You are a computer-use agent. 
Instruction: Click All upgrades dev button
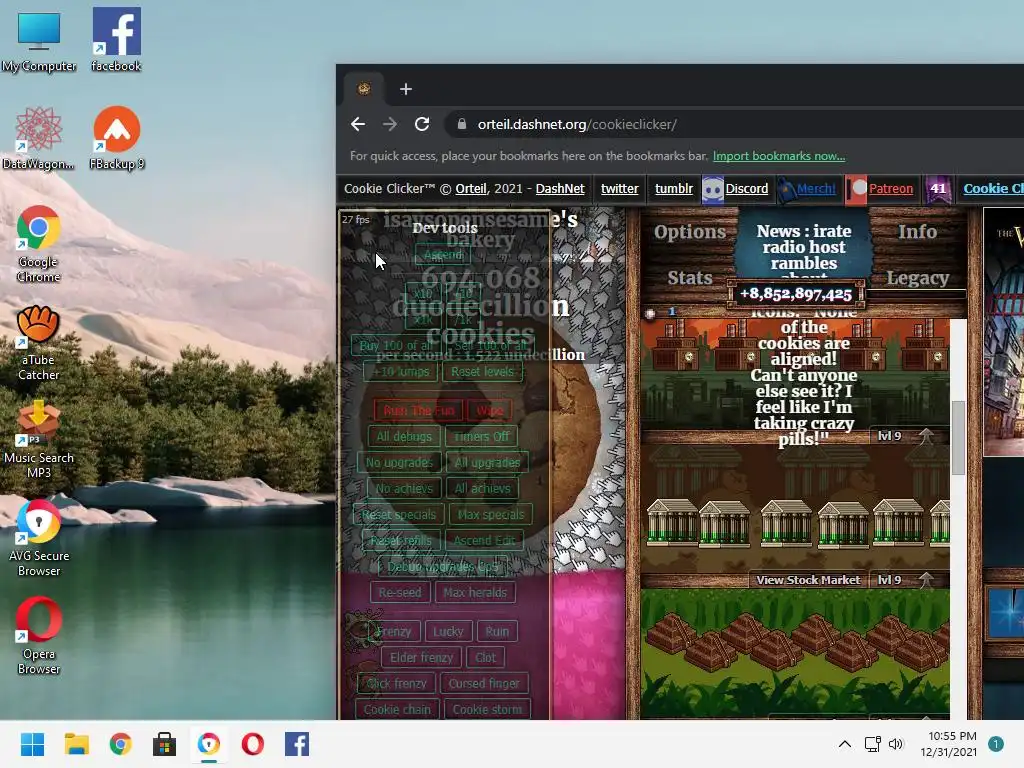point(487,463)
